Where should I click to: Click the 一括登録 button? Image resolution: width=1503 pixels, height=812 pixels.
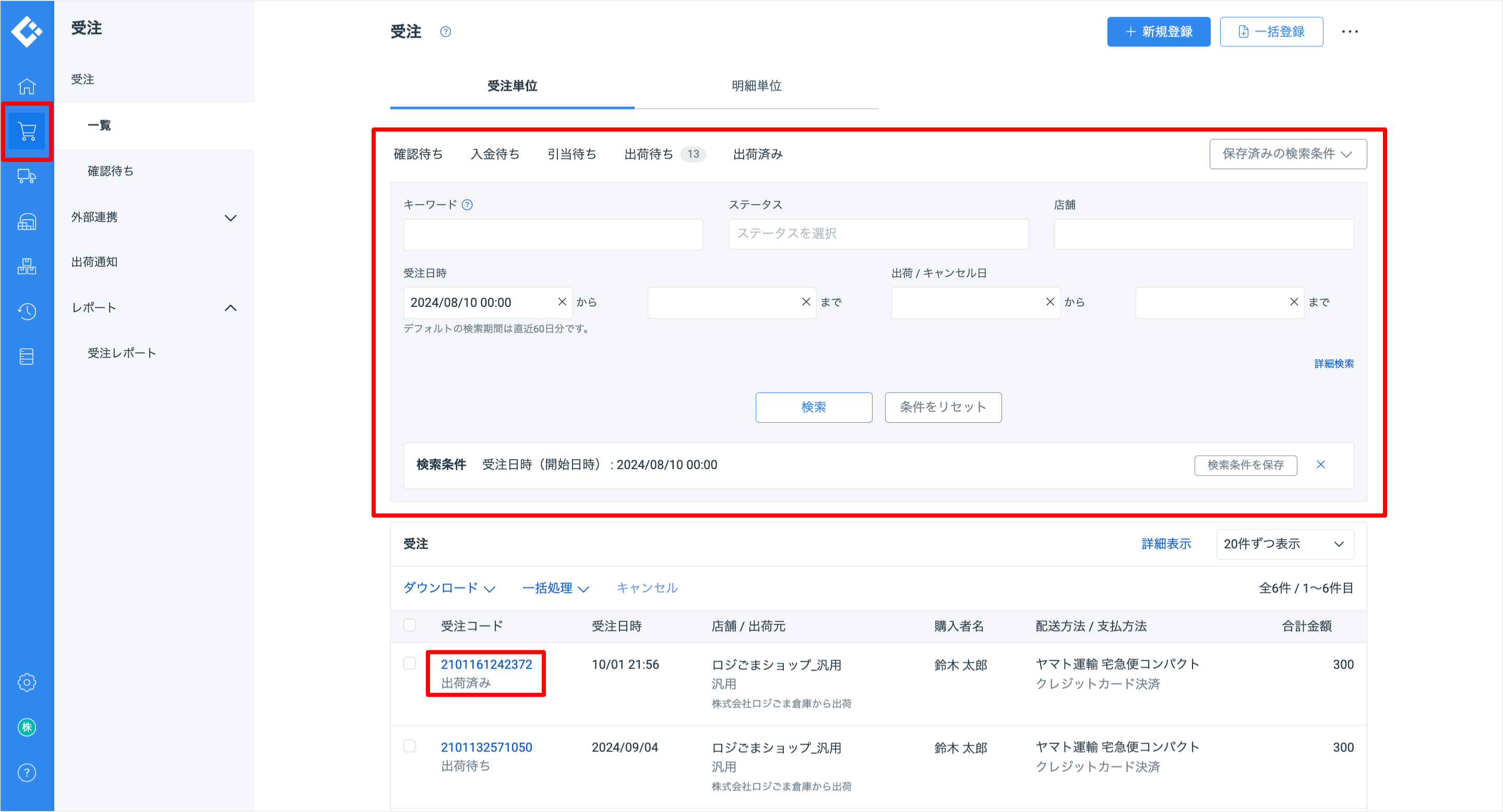coord(1271,32)
